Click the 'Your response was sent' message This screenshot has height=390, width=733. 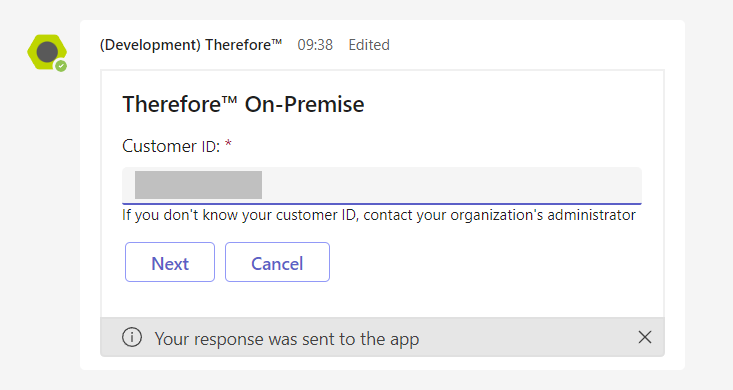coord(287,339)
